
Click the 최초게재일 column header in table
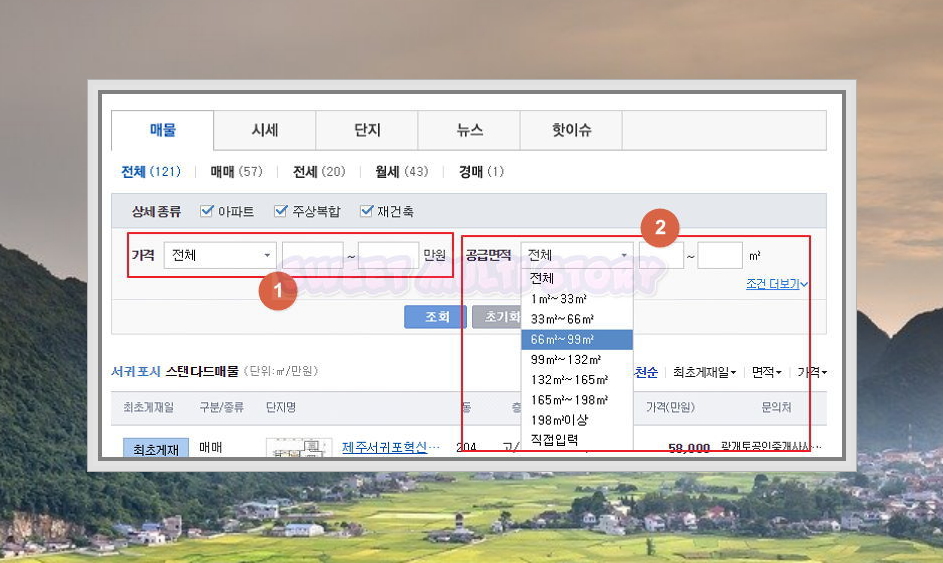[x=149, y=408]
